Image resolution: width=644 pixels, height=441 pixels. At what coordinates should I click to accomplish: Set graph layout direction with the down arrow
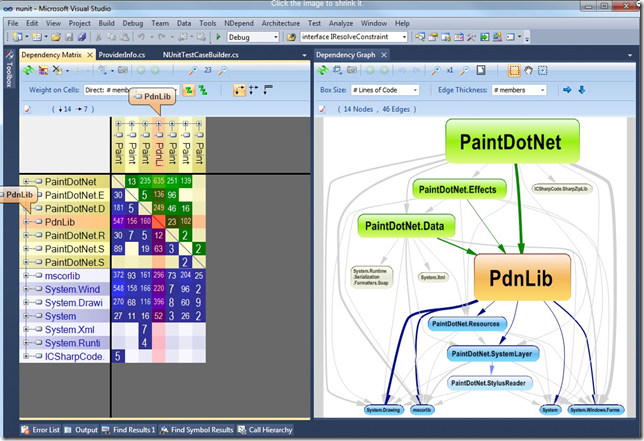(582, 90)
